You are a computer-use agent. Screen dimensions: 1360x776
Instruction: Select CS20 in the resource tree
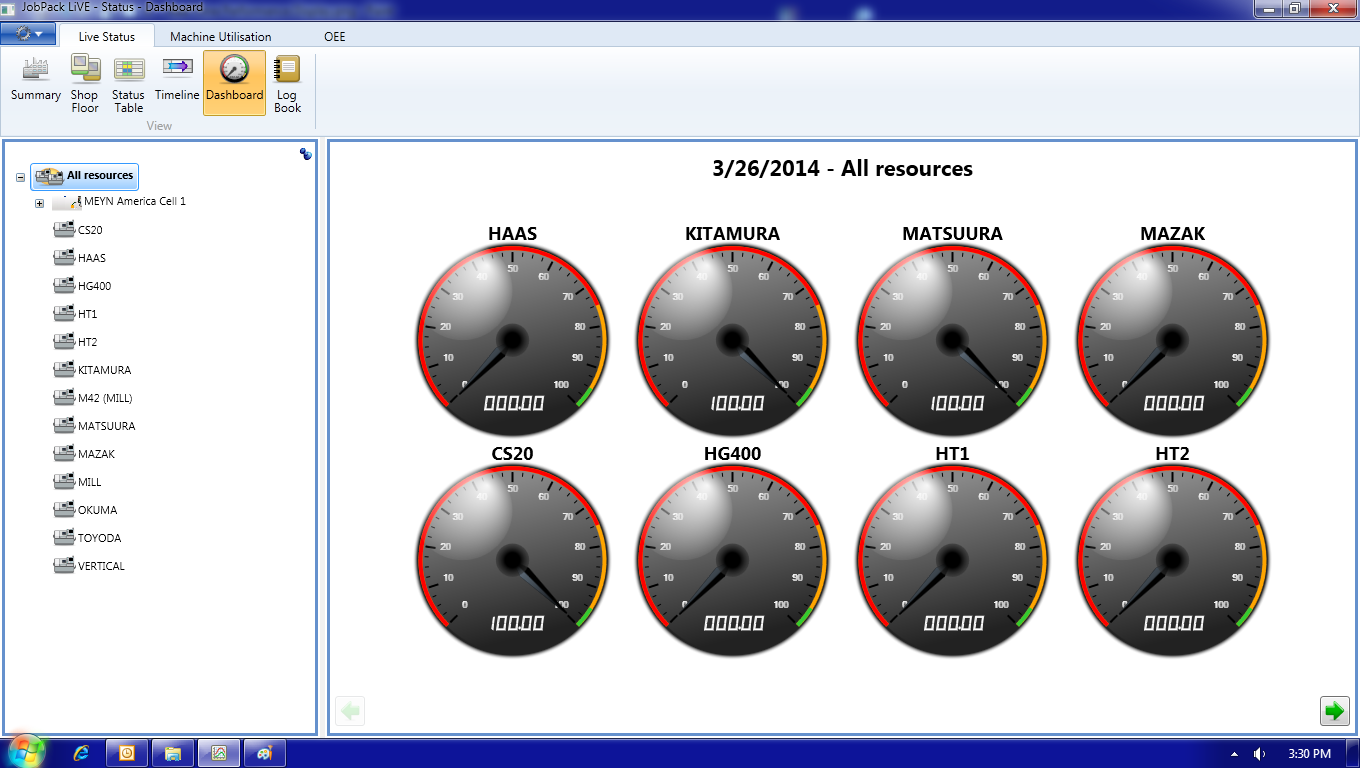point(78,230)
